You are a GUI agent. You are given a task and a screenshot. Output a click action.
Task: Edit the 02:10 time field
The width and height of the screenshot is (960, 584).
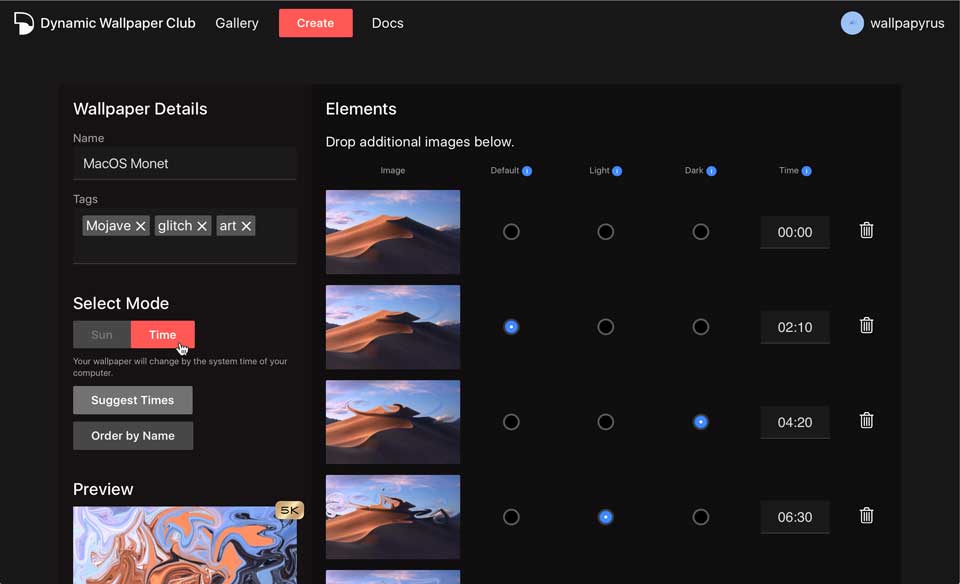pos(794,327)
